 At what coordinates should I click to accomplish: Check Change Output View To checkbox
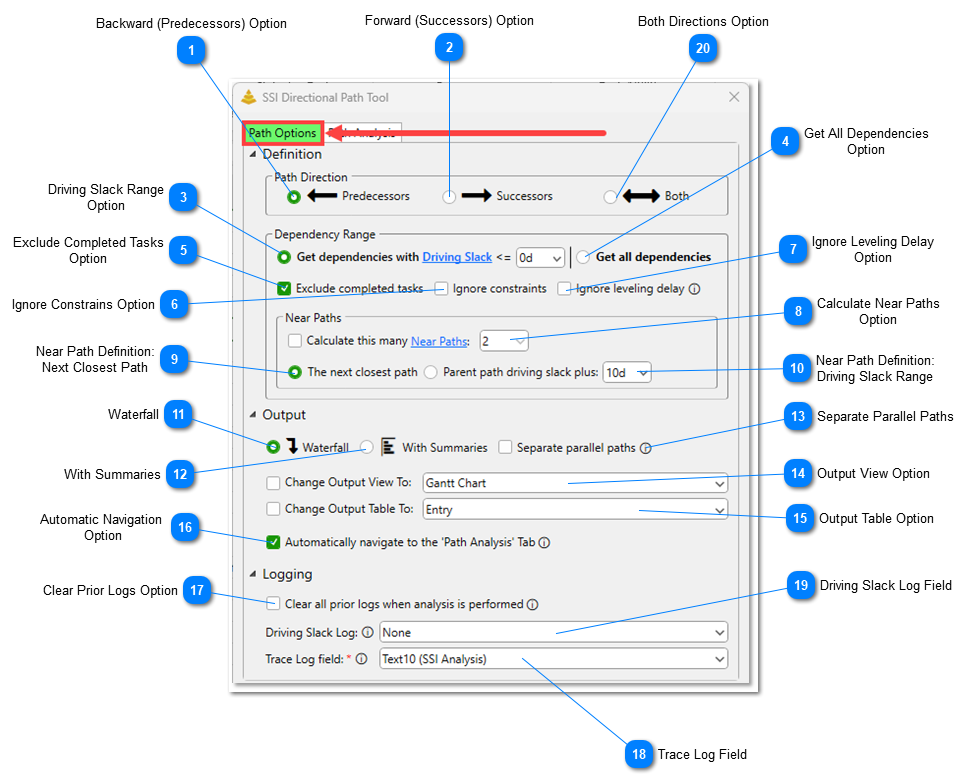tap(273, 482)
